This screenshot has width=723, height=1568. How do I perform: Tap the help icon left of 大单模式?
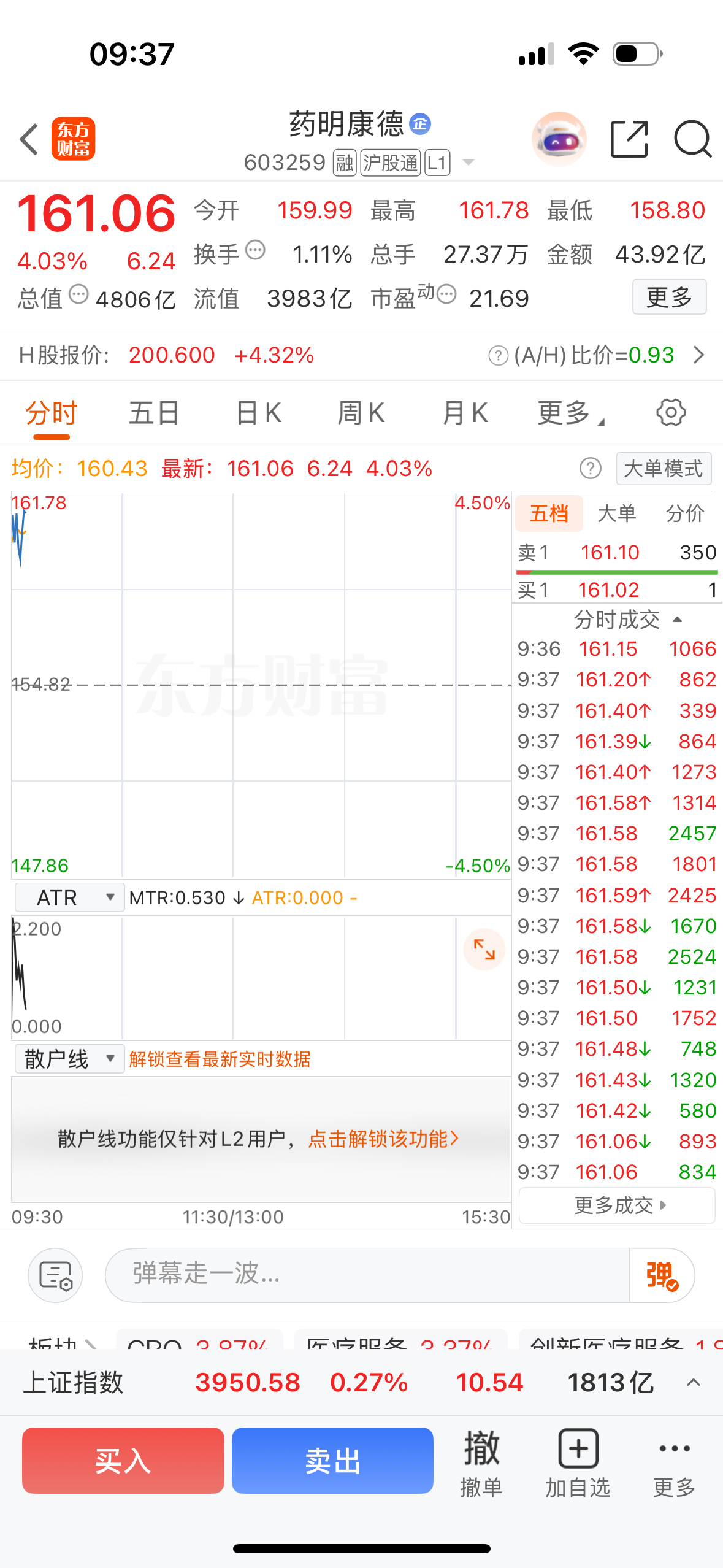coord(591,469)
